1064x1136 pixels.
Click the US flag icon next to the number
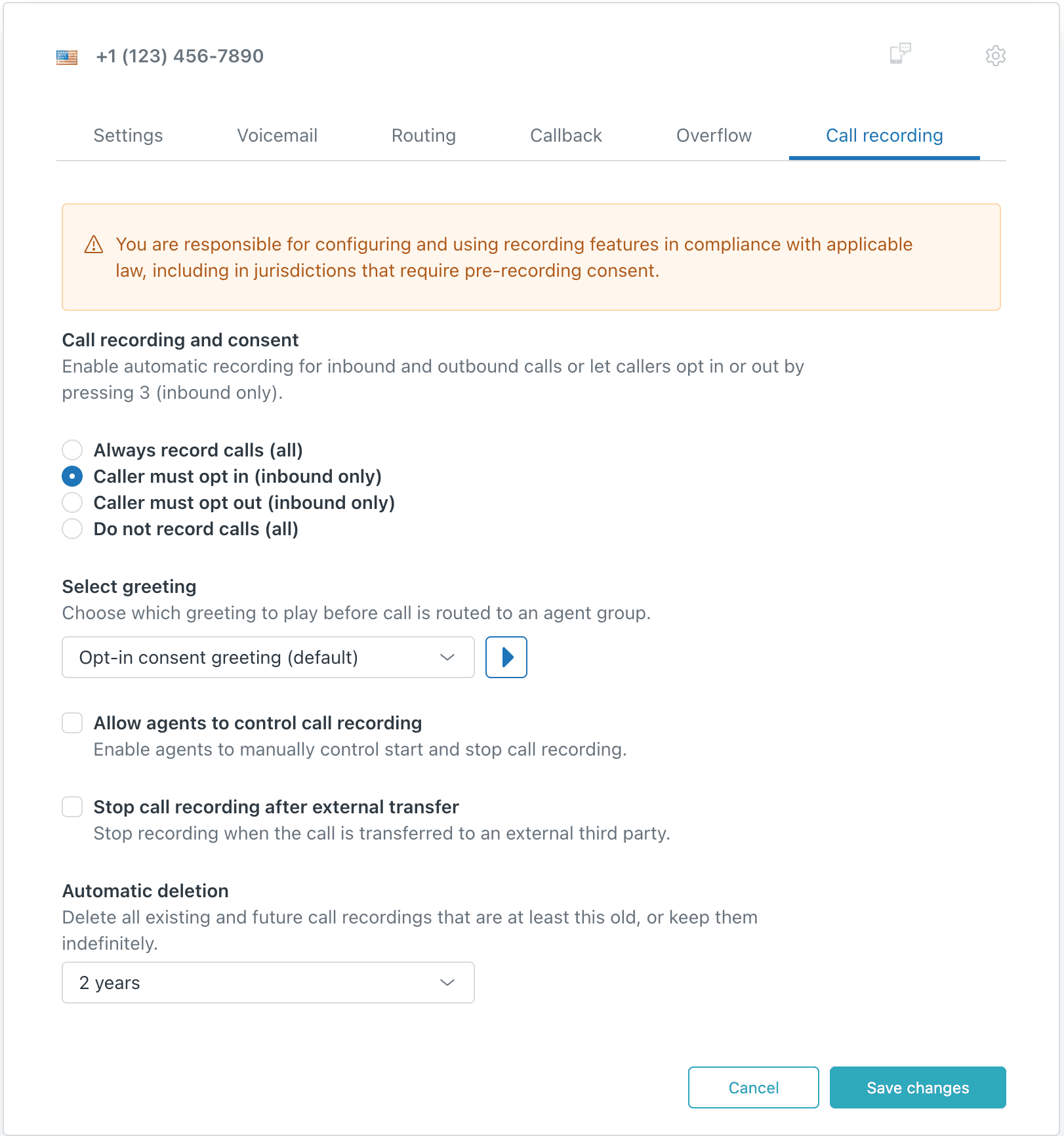pos(68,56)
